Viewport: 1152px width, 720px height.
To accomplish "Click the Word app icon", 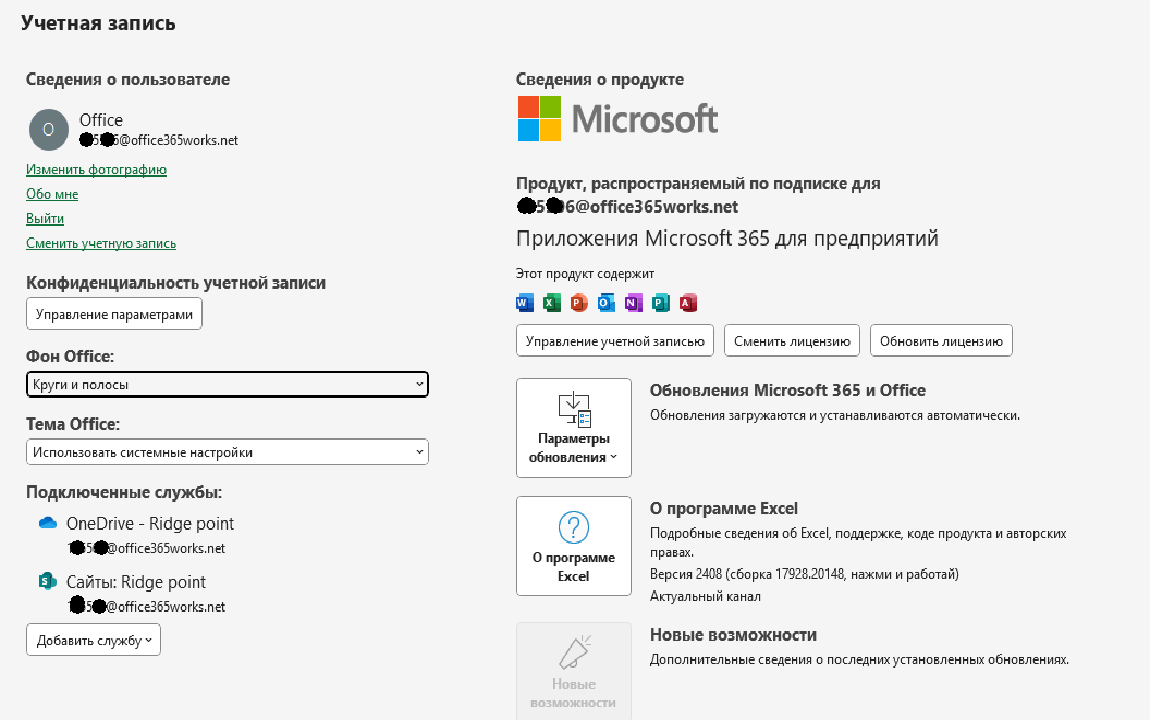I will (525, 303).
